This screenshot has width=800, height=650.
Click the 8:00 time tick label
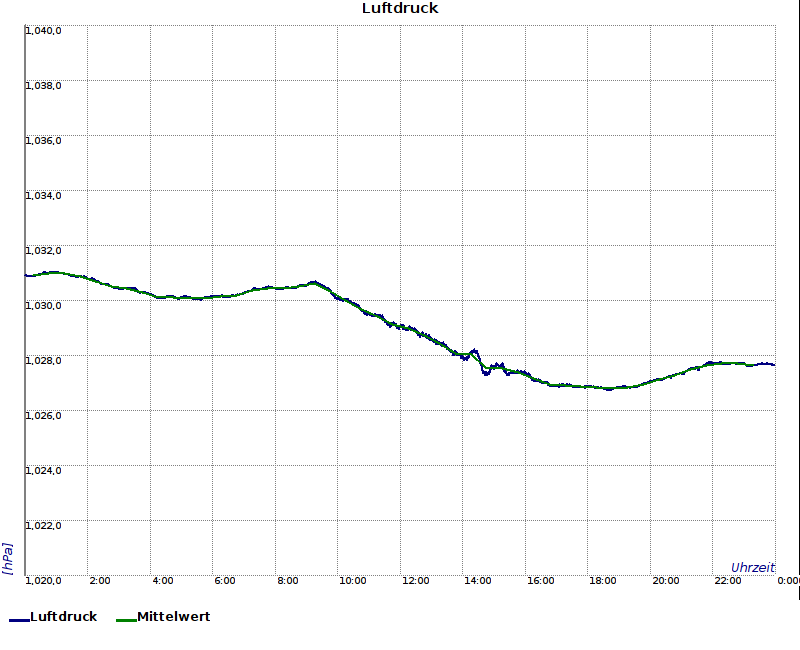point(288,581)
